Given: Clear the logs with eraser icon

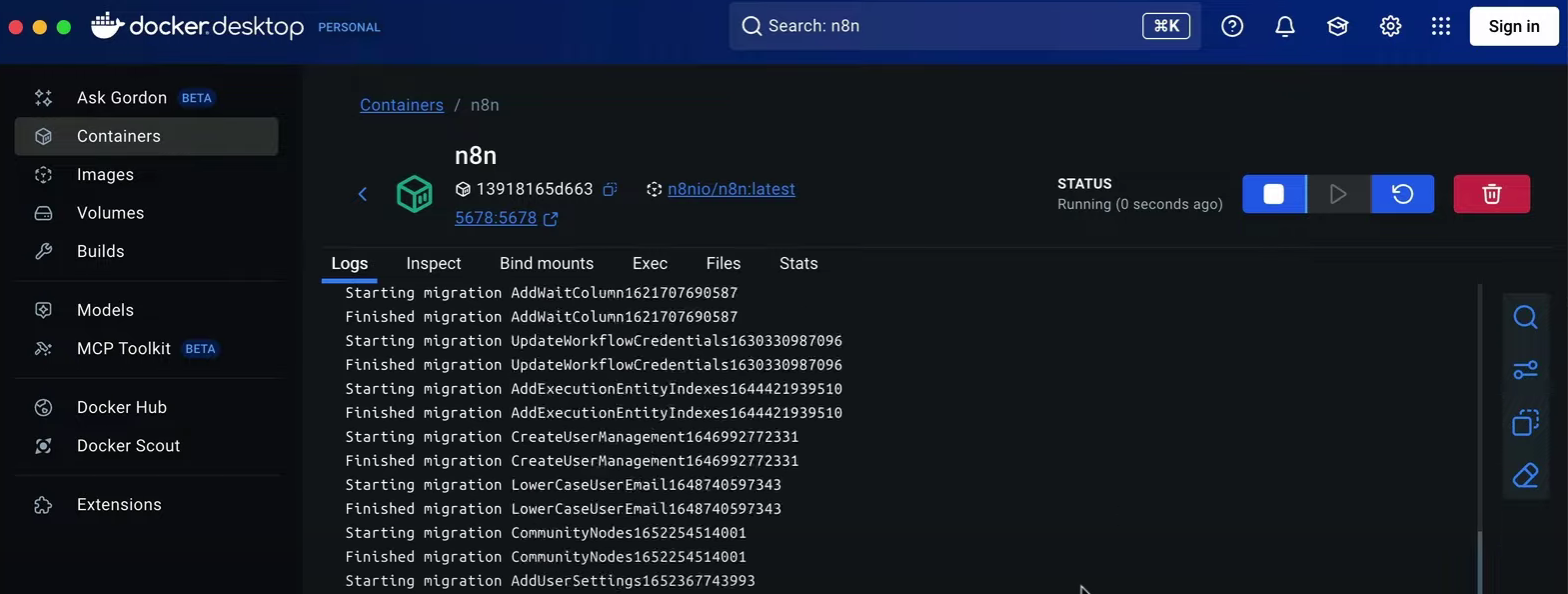Looking at the screenshot, I should click(x=1526, y=476).
